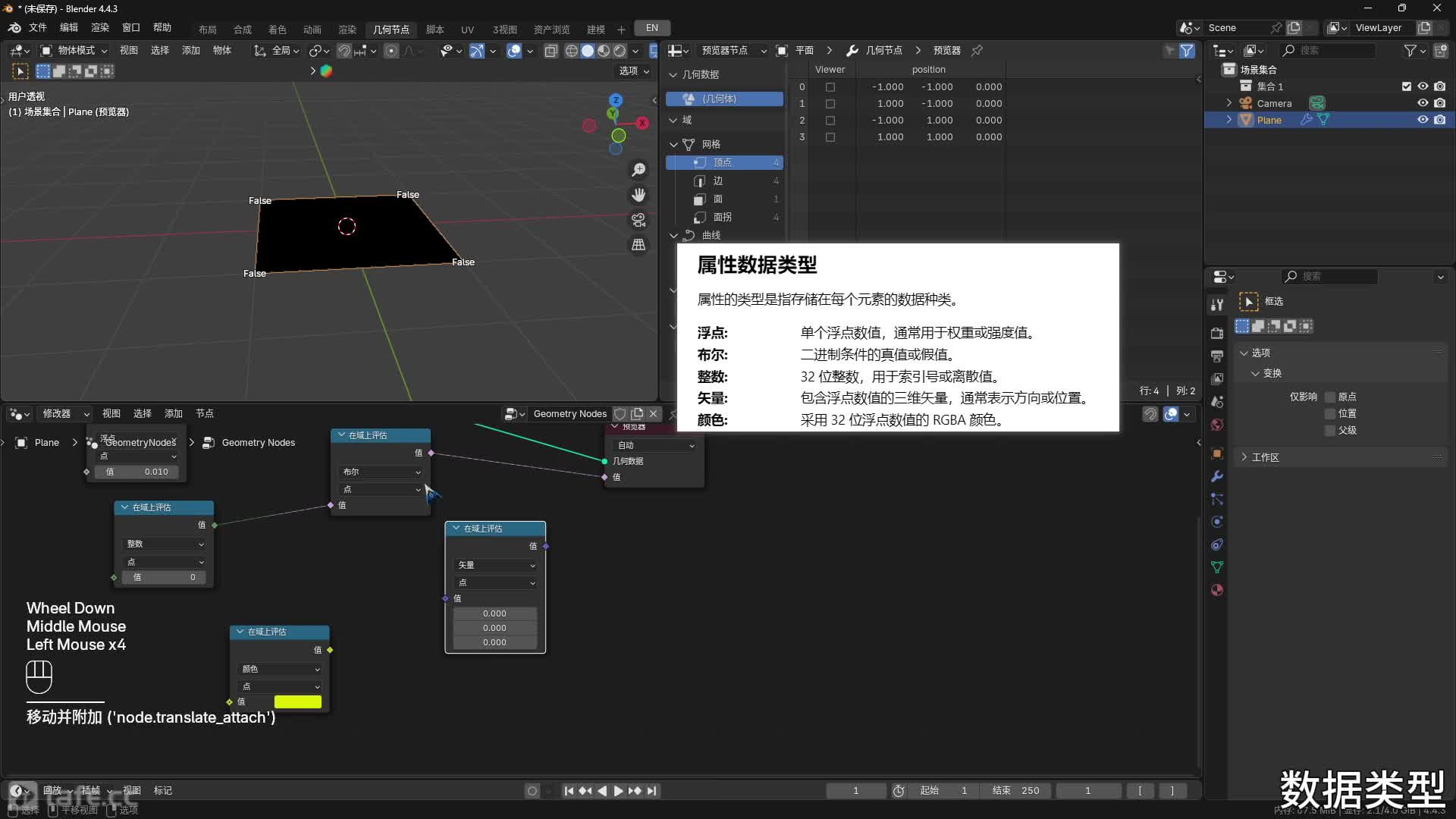Select material preview viewport shading
This screenshot has width=1456, height=819.
[x=604, y=51]
